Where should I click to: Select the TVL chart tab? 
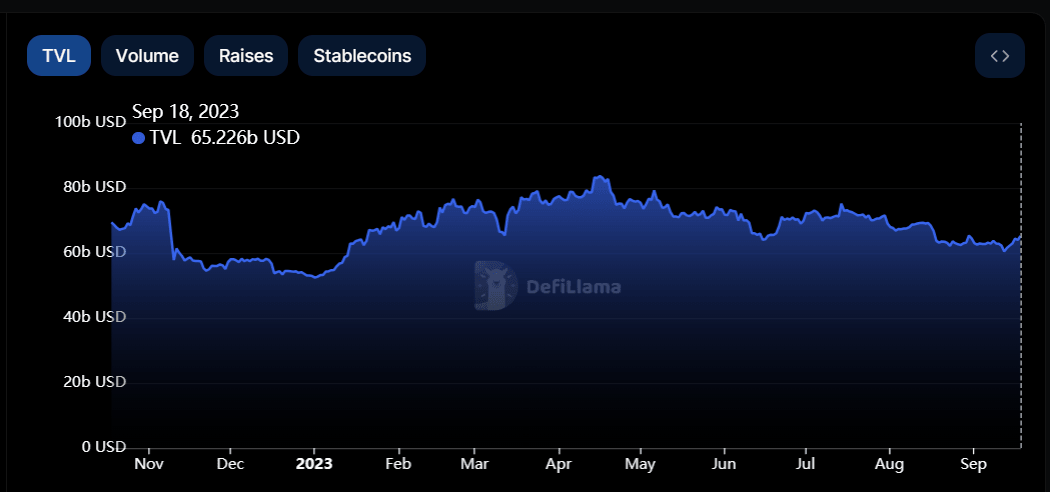59,56
